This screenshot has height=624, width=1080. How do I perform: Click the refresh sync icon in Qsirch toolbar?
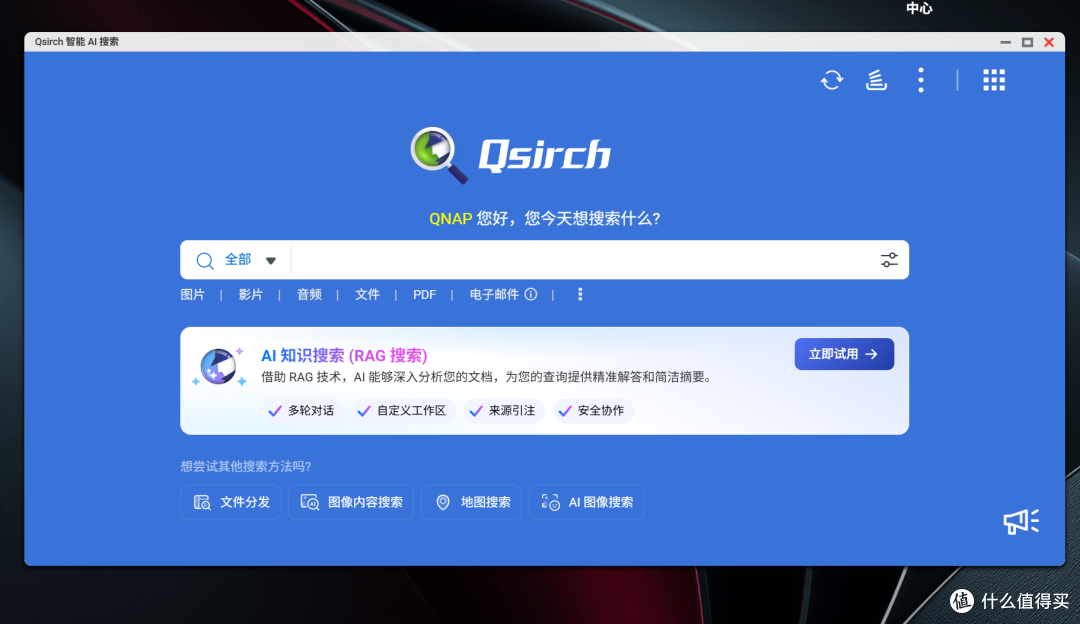(832, 81)
